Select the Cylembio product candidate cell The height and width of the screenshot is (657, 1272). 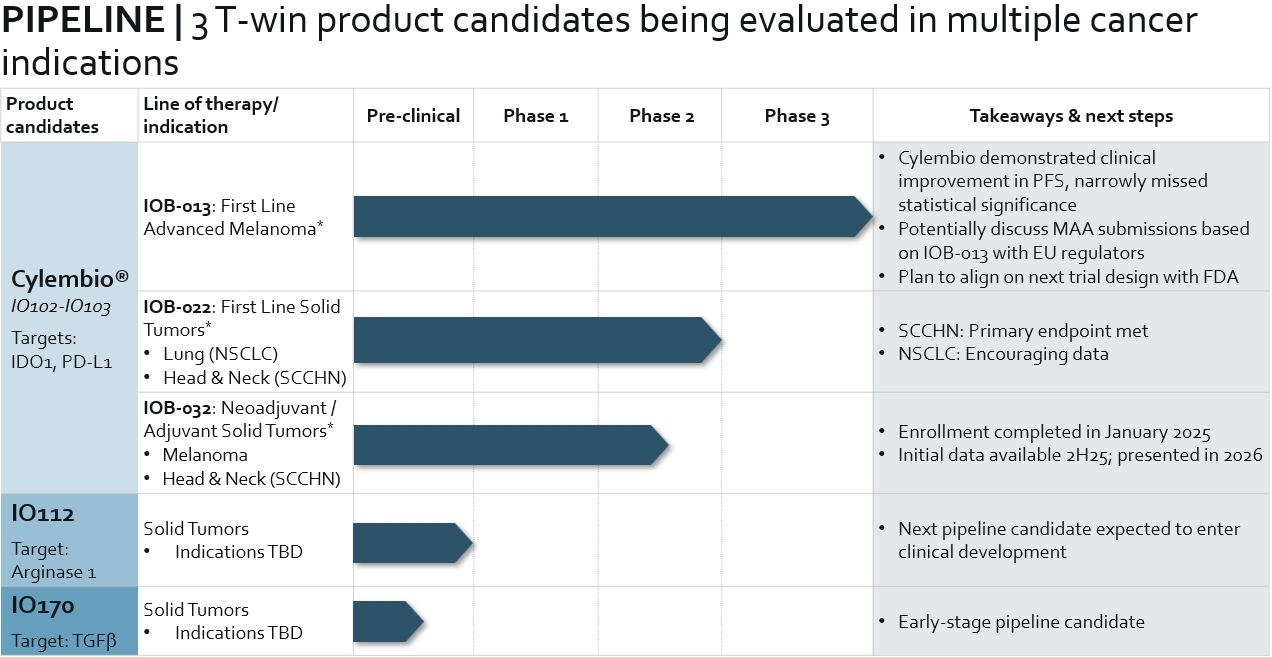click(69, 318)
